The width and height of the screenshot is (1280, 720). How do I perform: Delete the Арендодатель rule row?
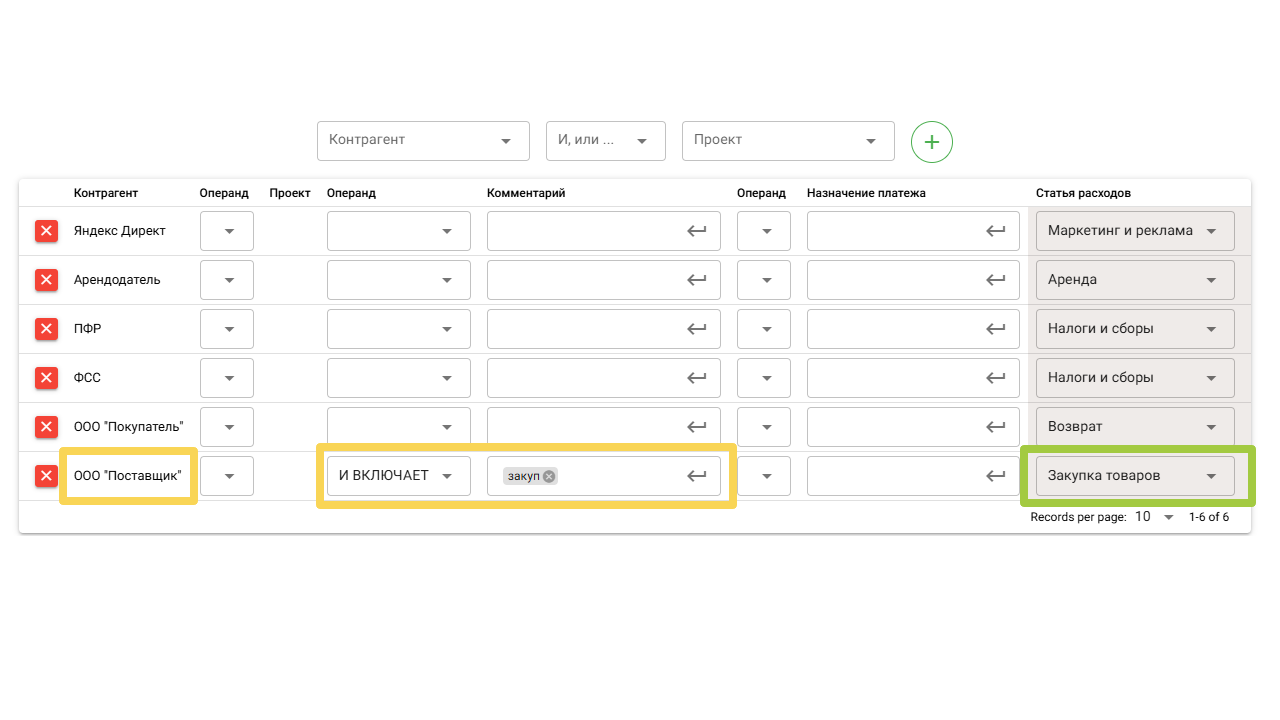pyautogui.click(x=46, y=280)
